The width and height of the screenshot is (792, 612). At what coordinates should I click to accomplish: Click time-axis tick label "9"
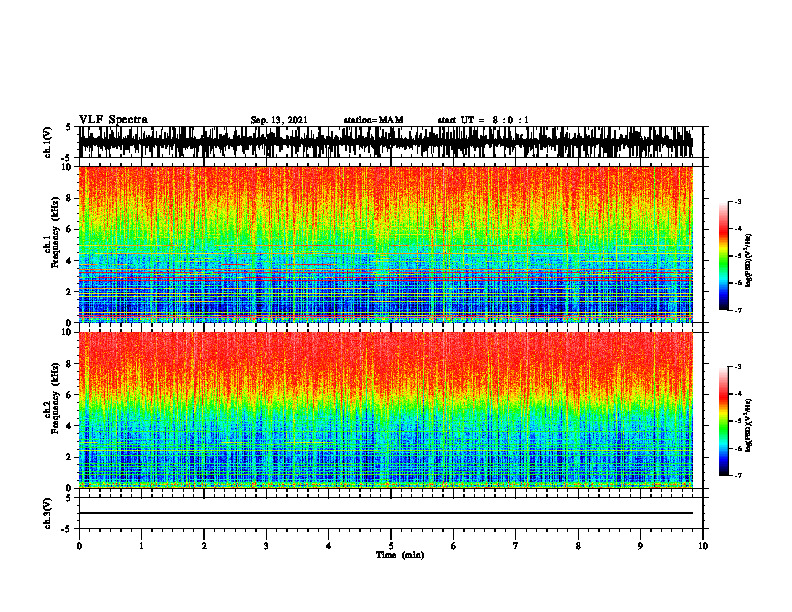point(640,546)
